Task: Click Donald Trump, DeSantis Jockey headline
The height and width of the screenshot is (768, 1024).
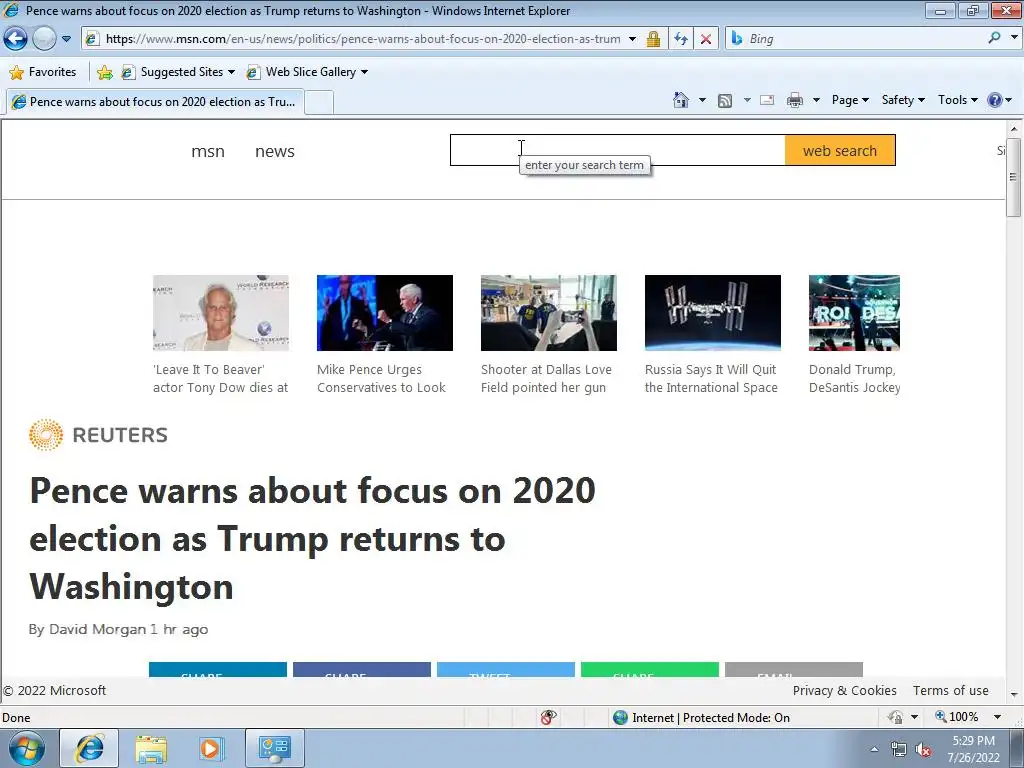Action: tap(854, 379)
